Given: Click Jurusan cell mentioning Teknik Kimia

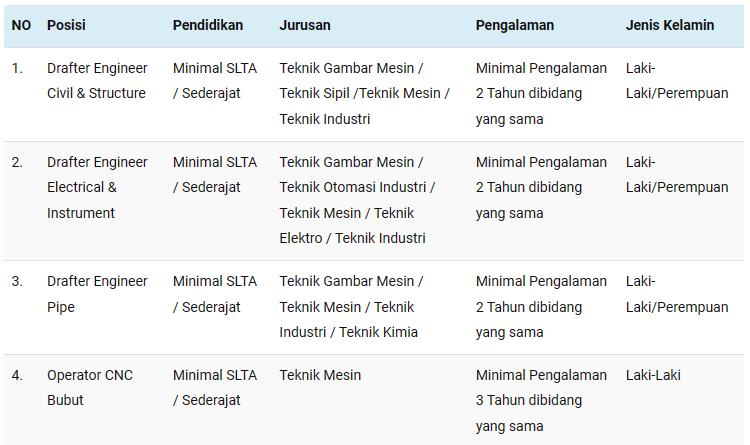Looking at the screenshot, I should coord(352,307).
